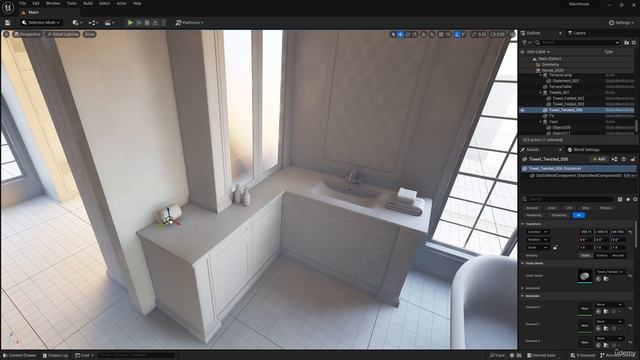Switch to the World Settings tab

pos(583,150)
